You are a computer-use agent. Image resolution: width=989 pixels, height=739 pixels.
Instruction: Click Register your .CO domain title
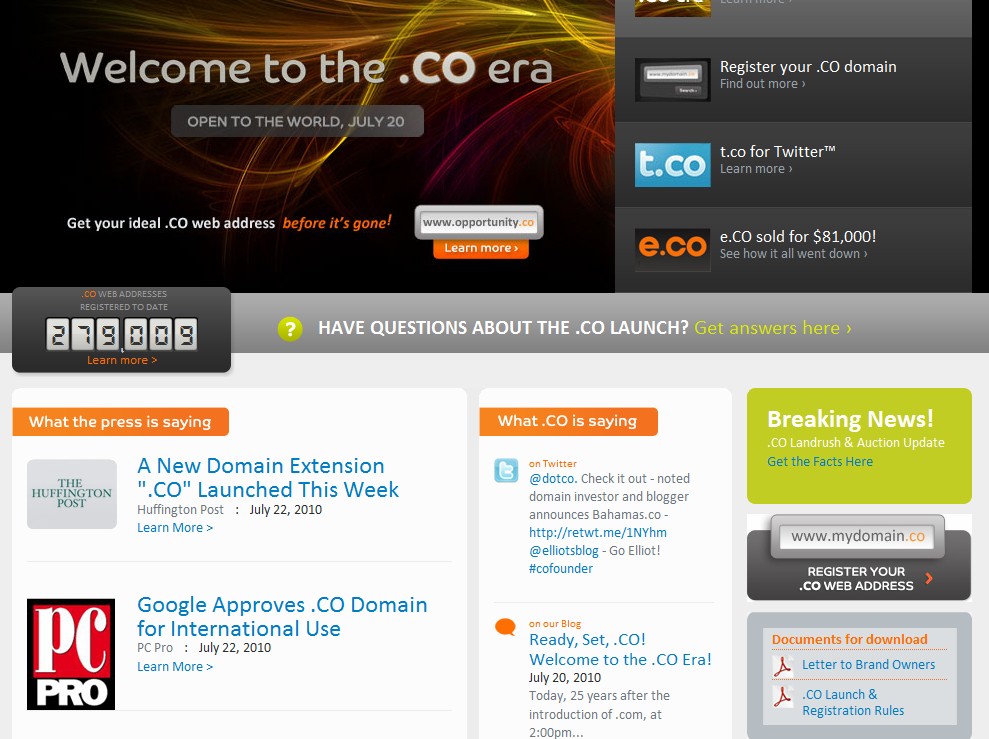pyautogui.click(x=808, y=67)
